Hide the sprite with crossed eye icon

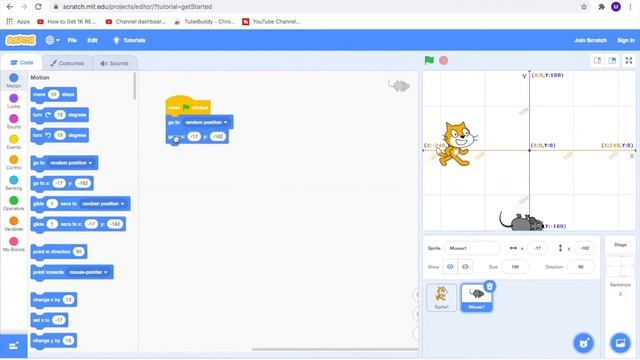click(x=465, y=267)
